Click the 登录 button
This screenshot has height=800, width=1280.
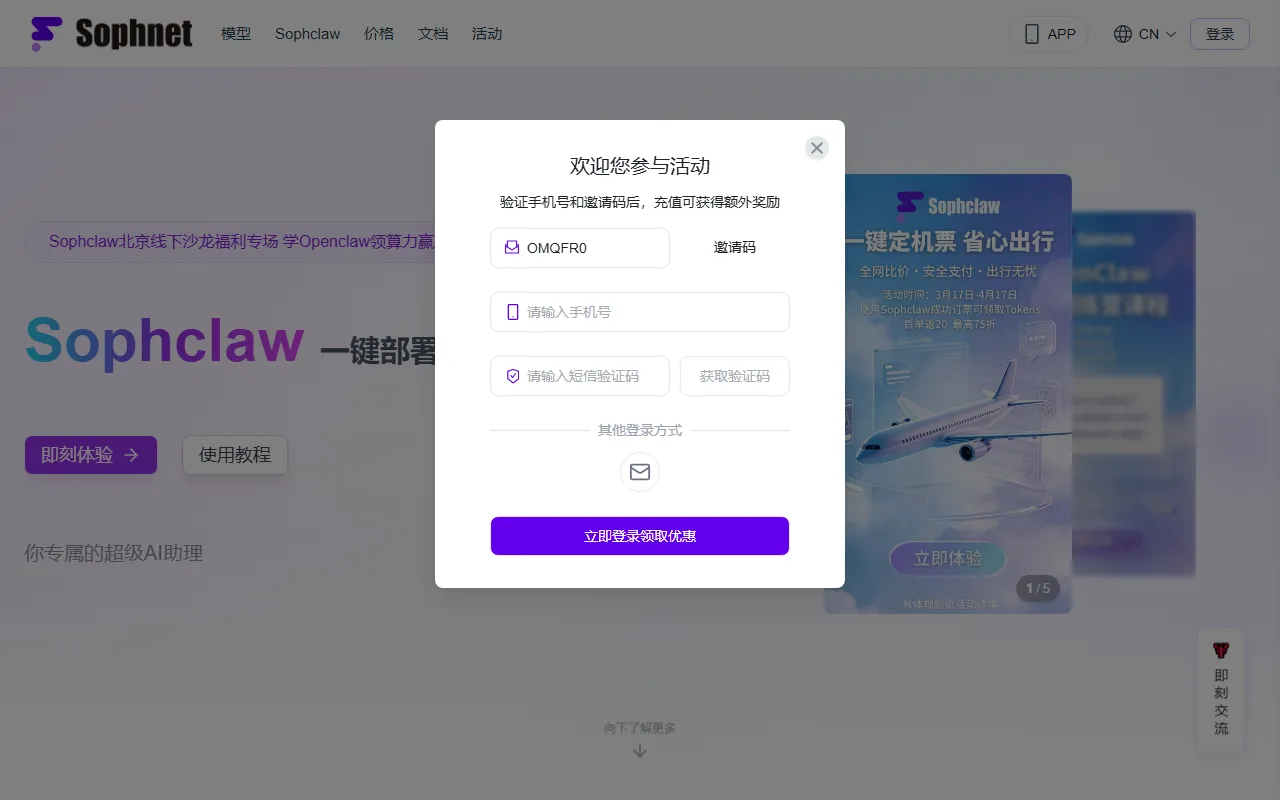click(1219, 33)
